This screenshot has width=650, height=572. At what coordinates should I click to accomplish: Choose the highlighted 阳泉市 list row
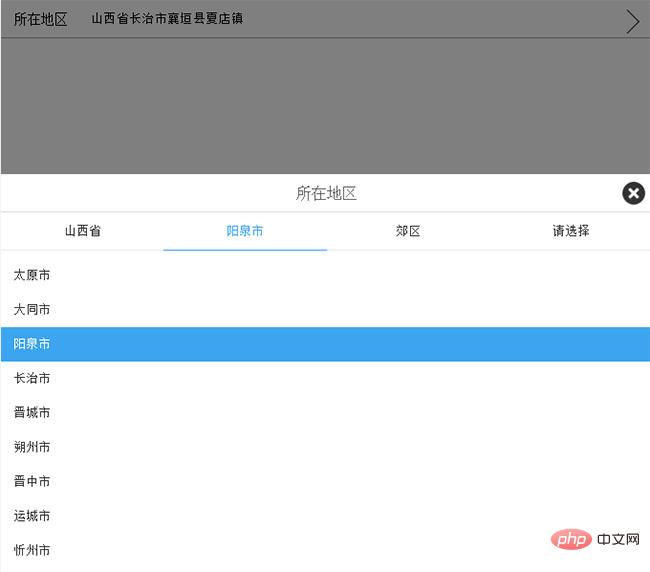tap(325, 344)
